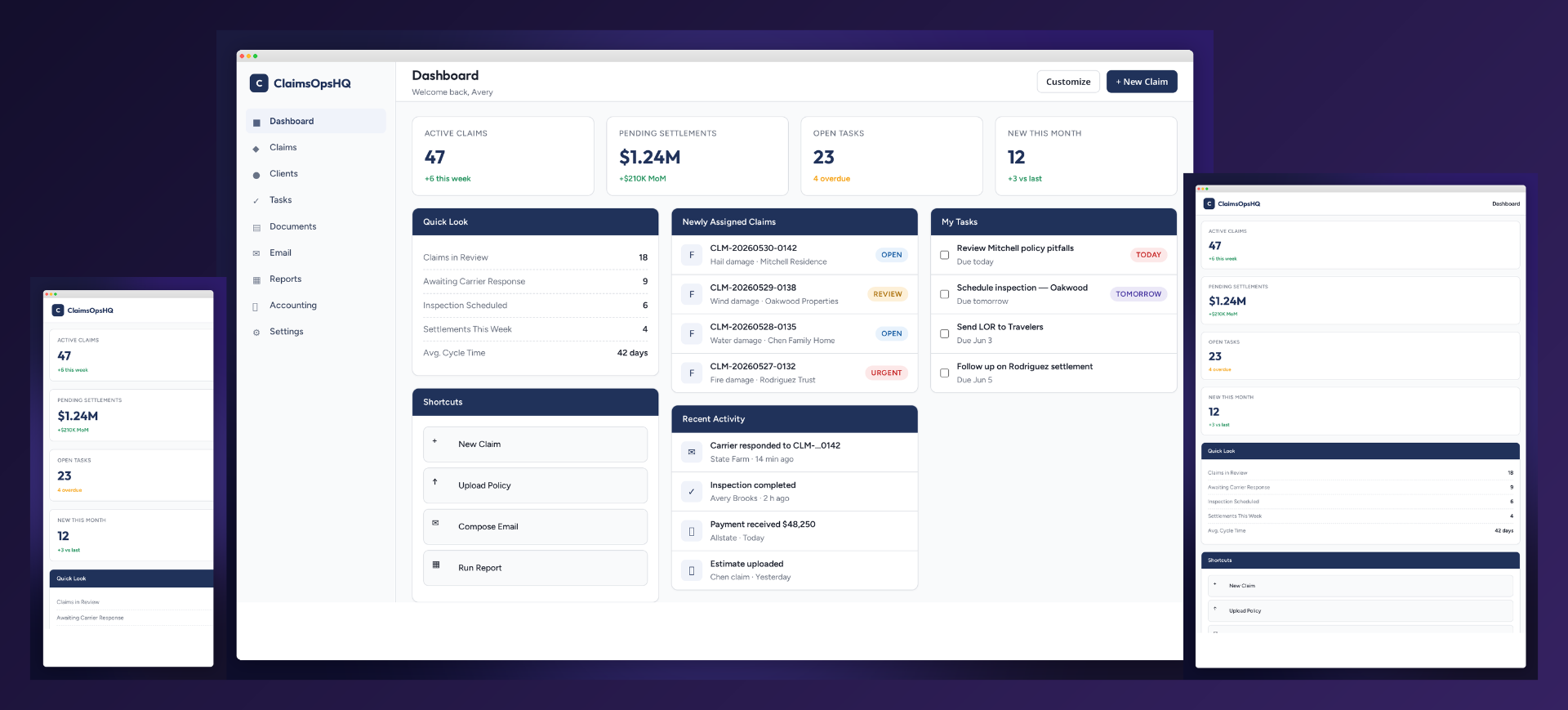
Task: Click the F icon for CLM-20260528-0135
Action: click(692, 333)
